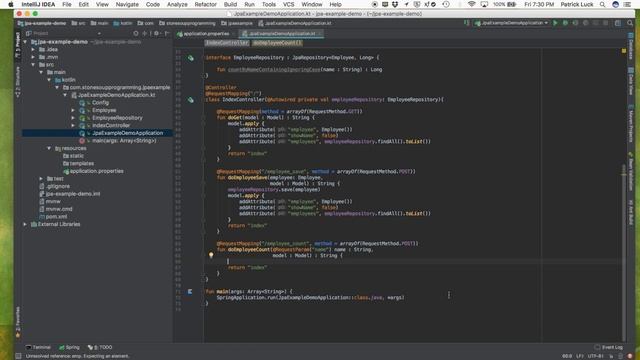Select IndexController in project tree

click(x=111, y=126)
